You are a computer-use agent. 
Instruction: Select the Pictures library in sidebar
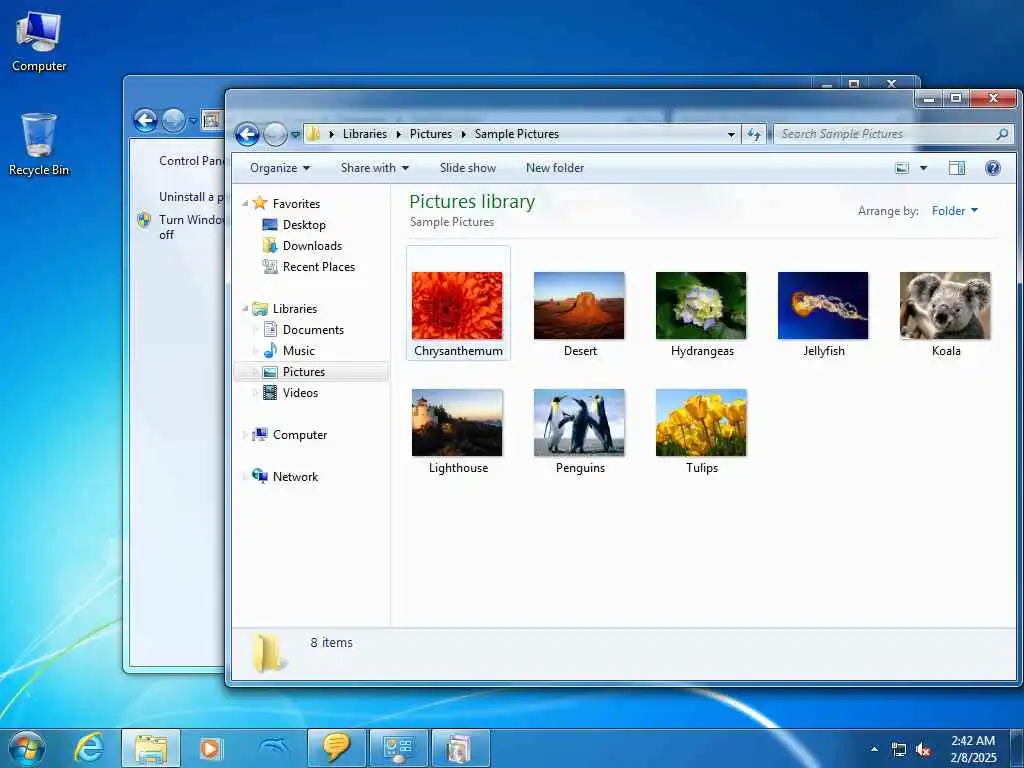[312, 372]
